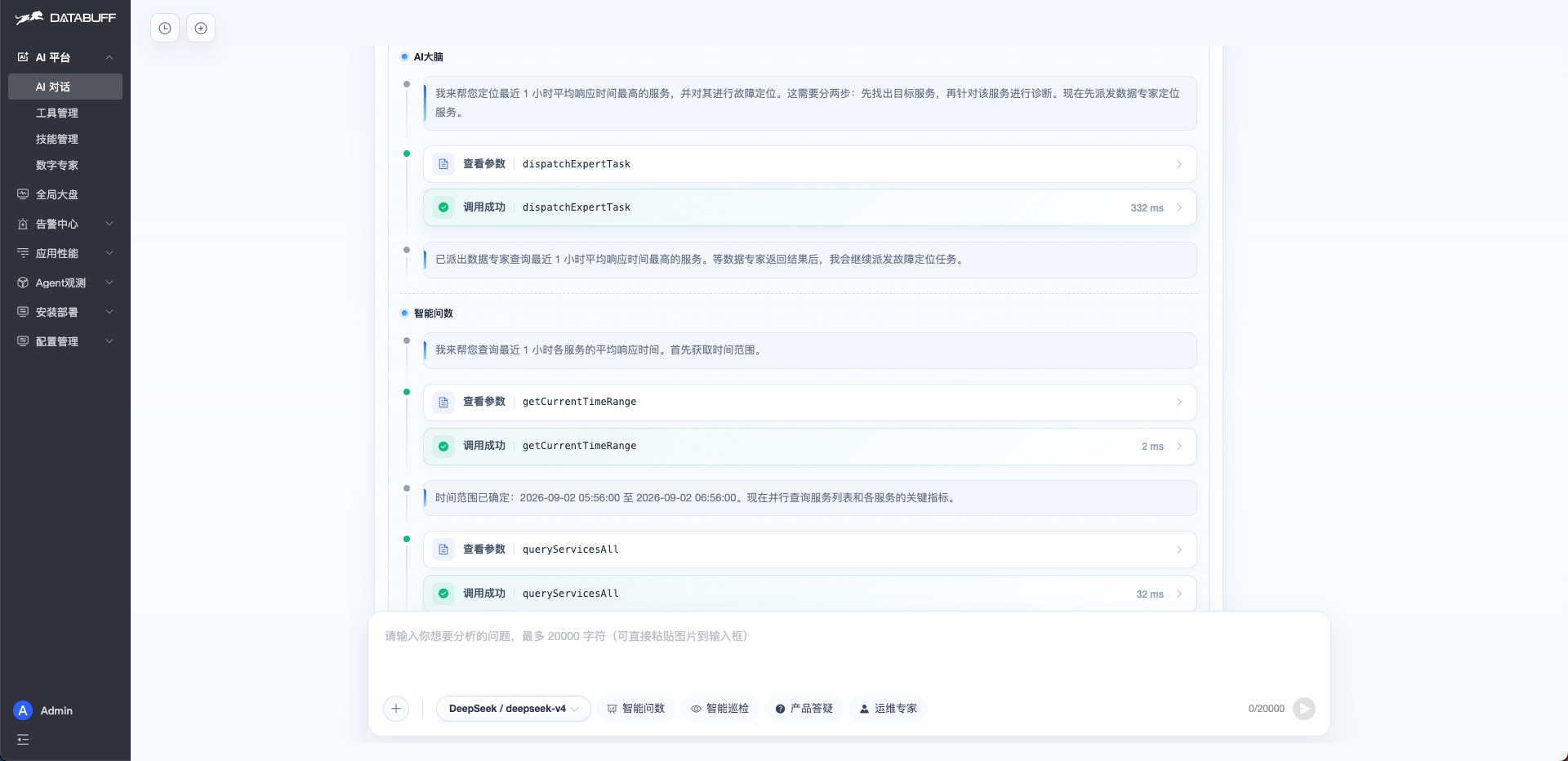Click document icon on getCurrentTimeRange 查看参数 row
This screenshot has height=761, width=1568.
(443, 402)
